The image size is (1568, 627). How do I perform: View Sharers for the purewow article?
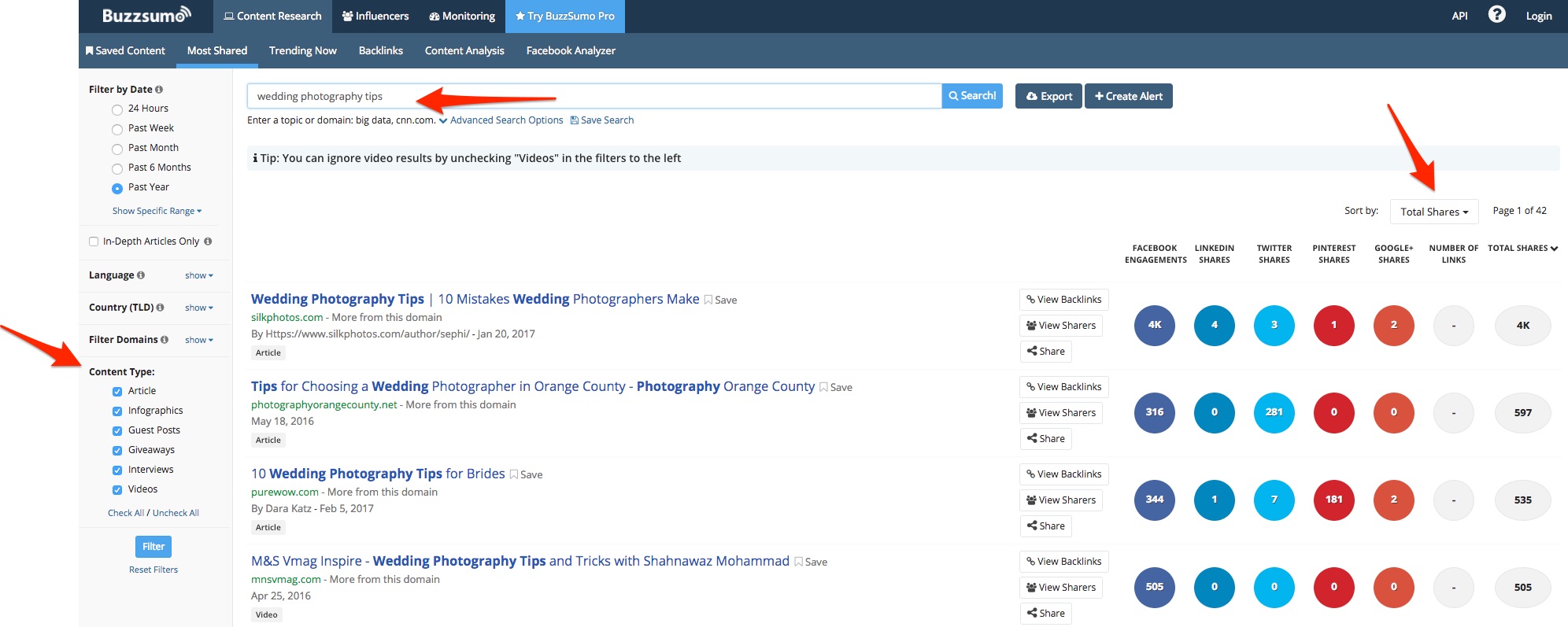pyautogui.click(x=1061, y=500)
